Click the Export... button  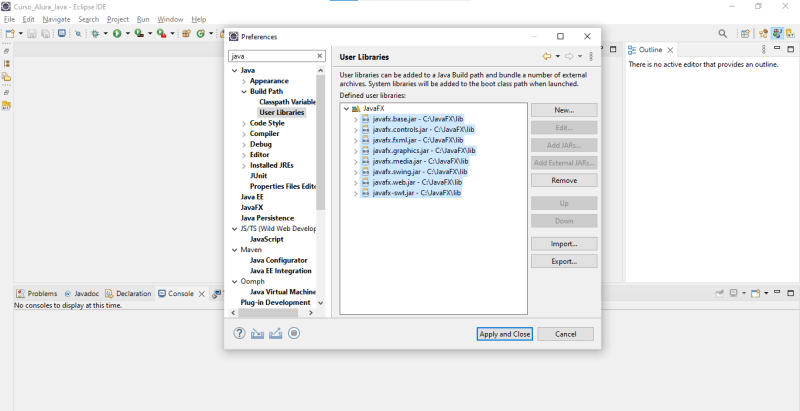[x=564, y=261]
